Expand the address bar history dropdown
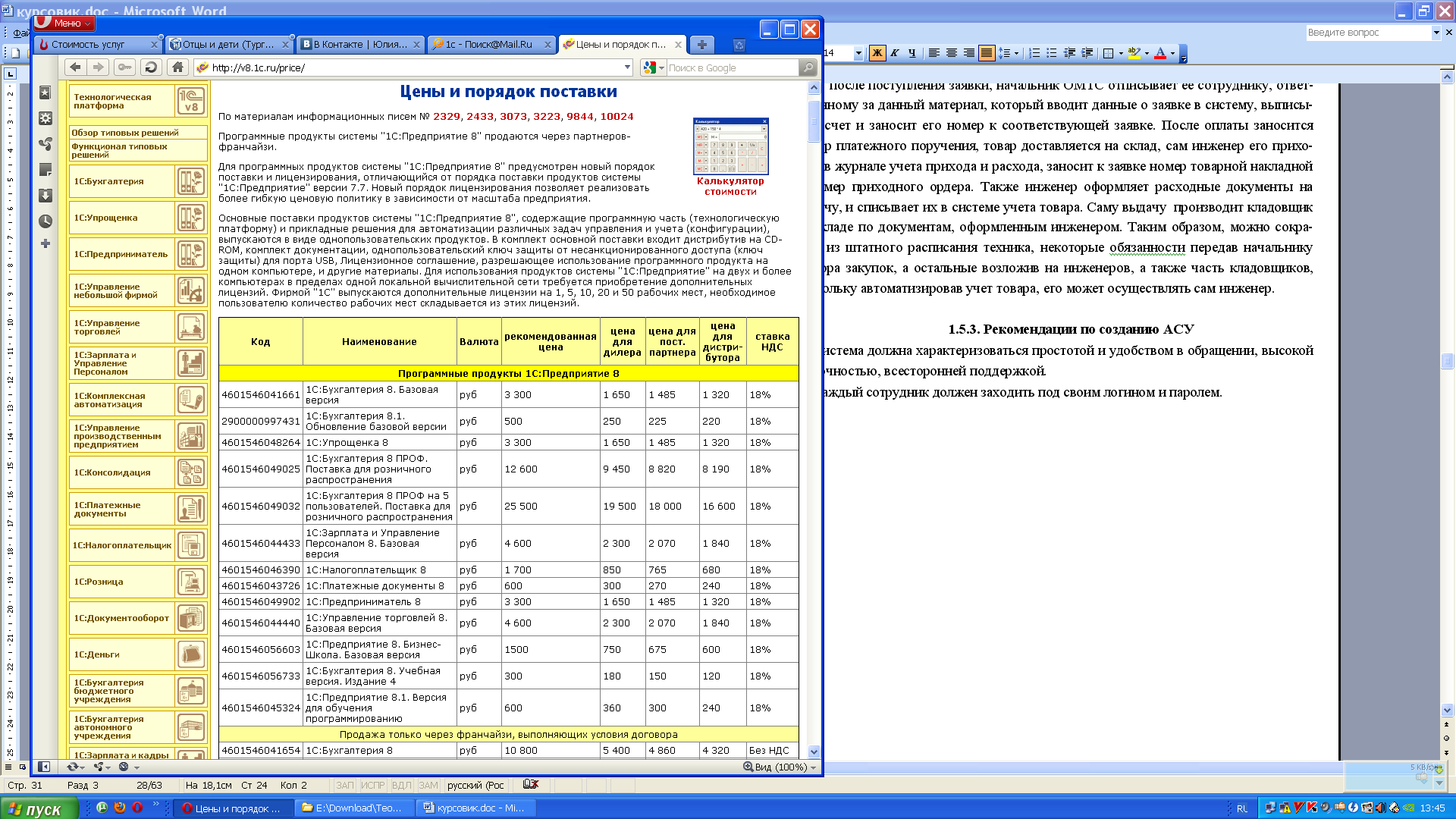This screenshot has width=1456, height=819. [627, 67]
